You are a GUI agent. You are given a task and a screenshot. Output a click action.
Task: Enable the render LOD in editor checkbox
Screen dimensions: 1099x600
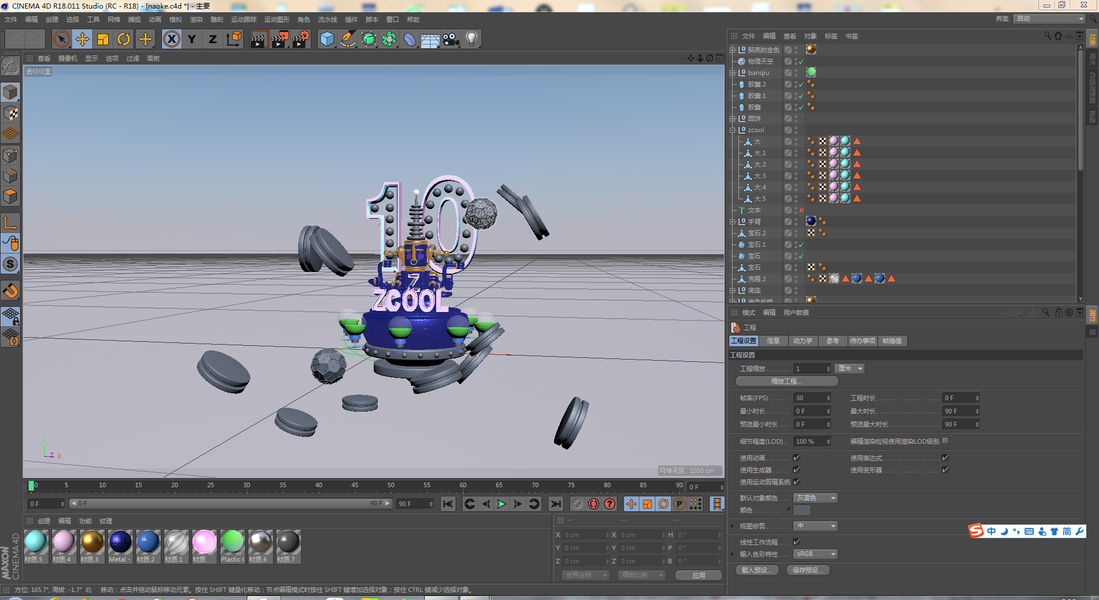(945, 441)
